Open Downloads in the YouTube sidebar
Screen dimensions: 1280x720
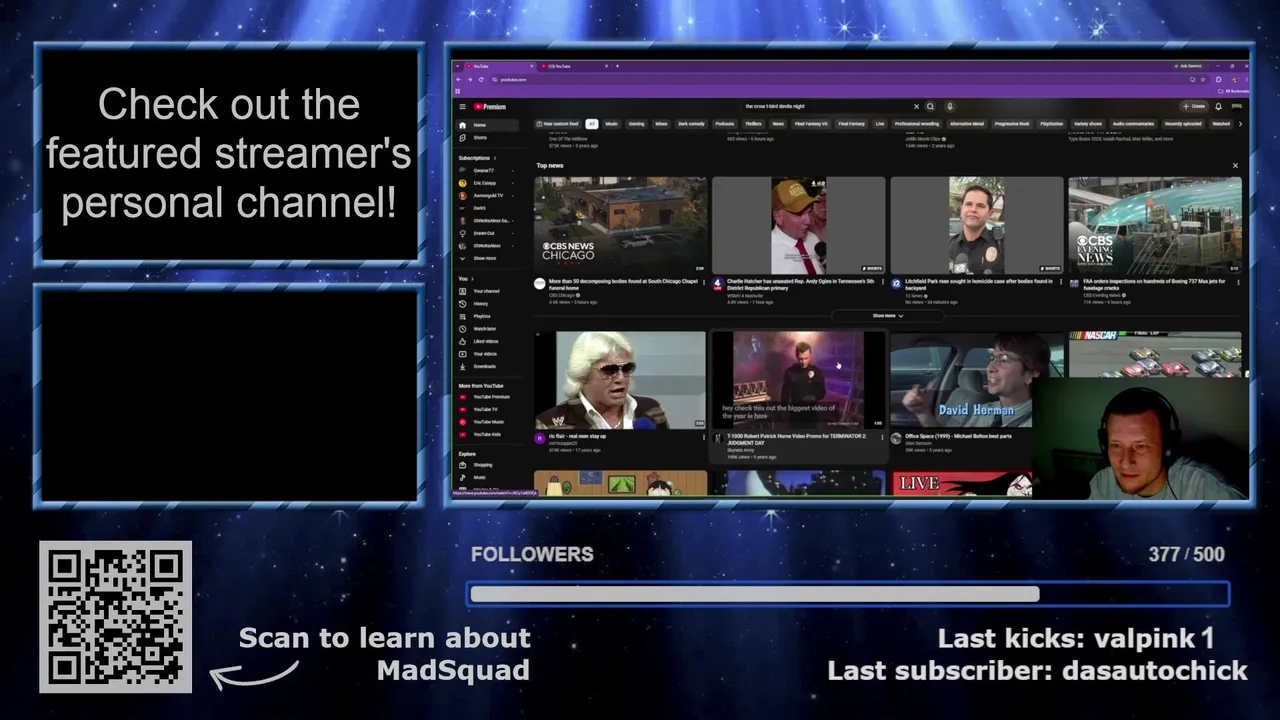click(487, 366)
